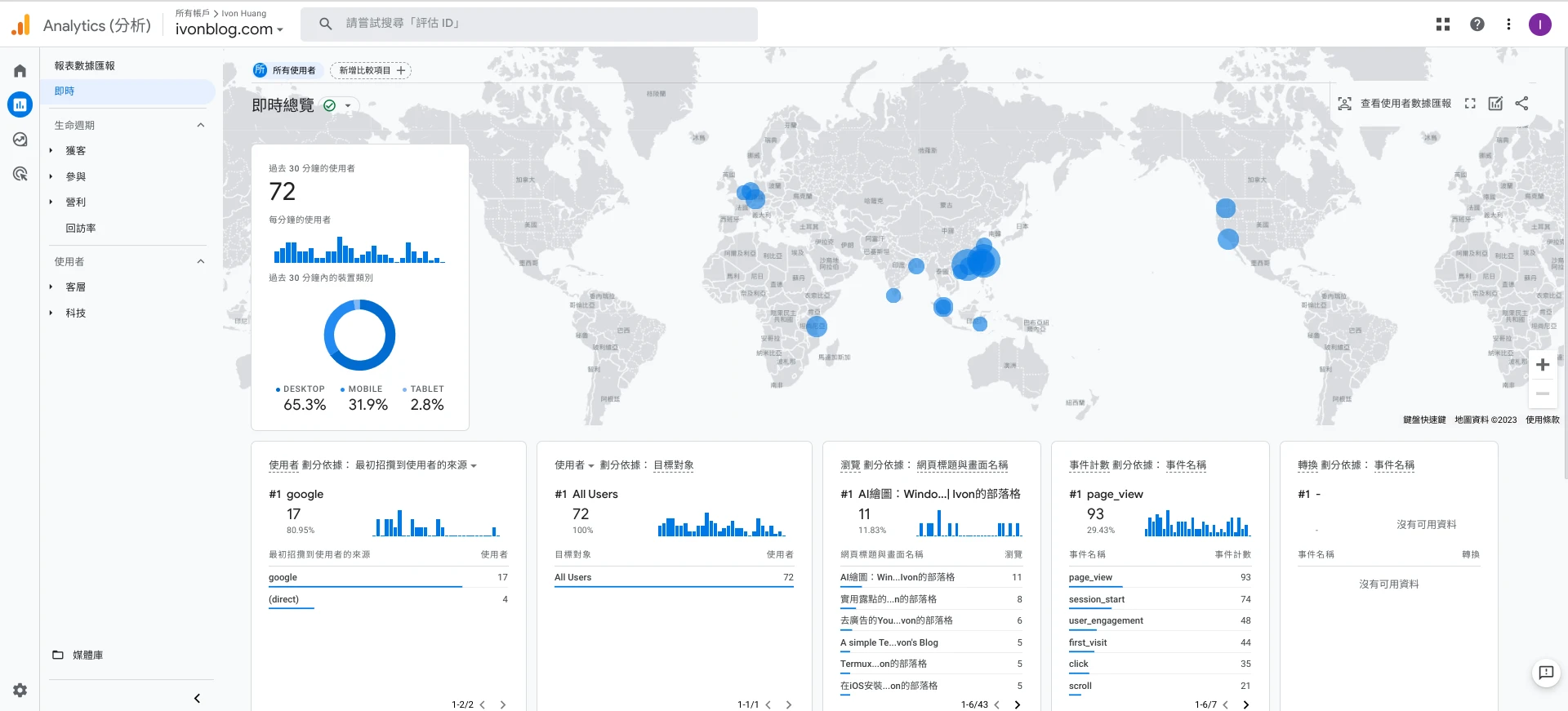Click the Google apps grid icon

(x=1443, y=24)
